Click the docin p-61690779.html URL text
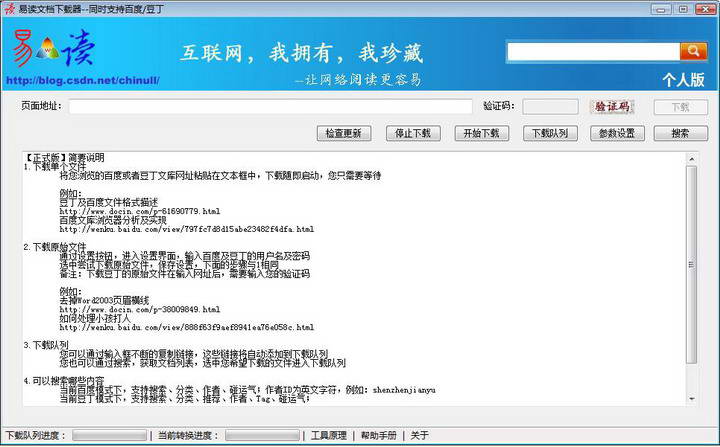720x447 pixels. click(x=140, y=211)
